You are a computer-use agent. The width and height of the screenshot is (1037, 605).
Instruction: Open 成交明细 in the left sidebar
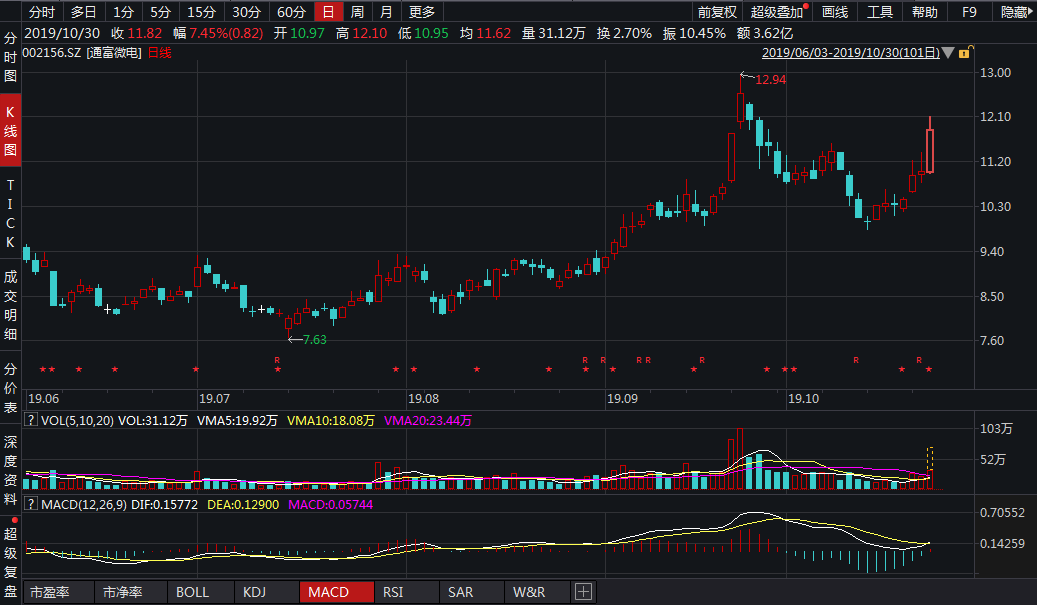tap(10, 305)
